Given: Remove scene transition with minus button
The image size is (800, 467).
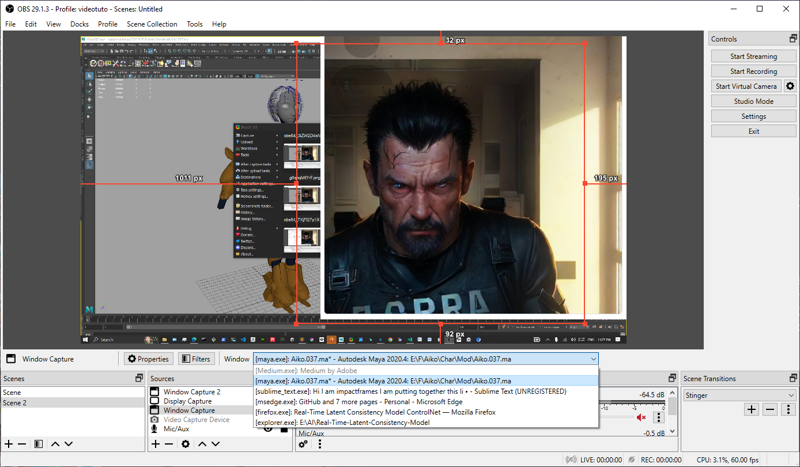Looking at the screenshot, I should pos(770,409).
